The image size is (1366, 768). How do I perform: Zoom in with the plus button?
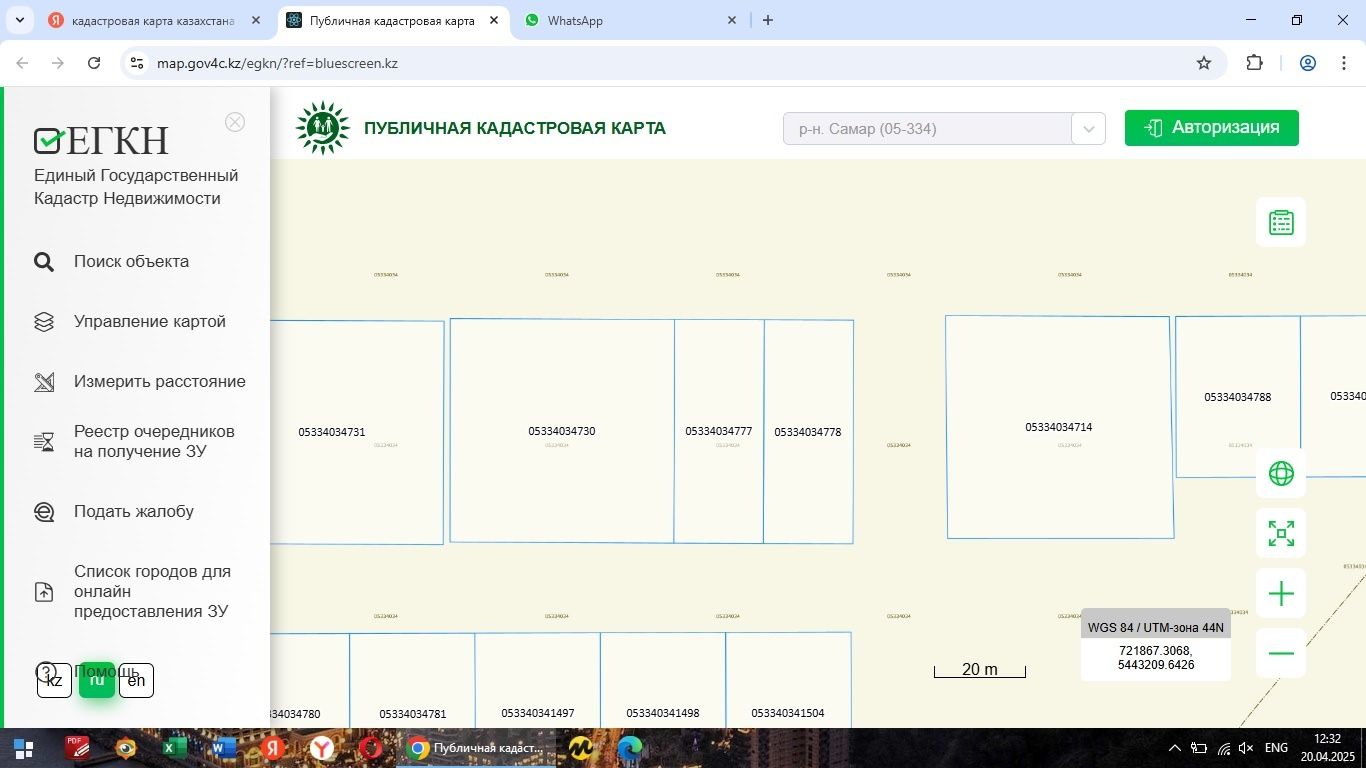click(1281, 593)
